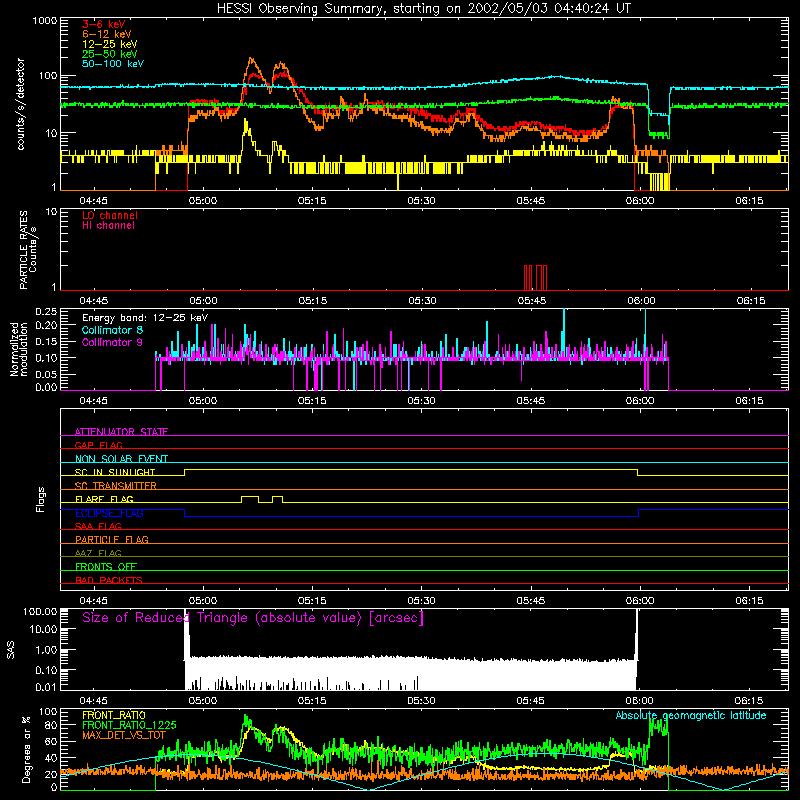800x800 pixels.
Task: Click the tall cyan Collimator 8 spike near 06:00
Action: pos(646,334)
